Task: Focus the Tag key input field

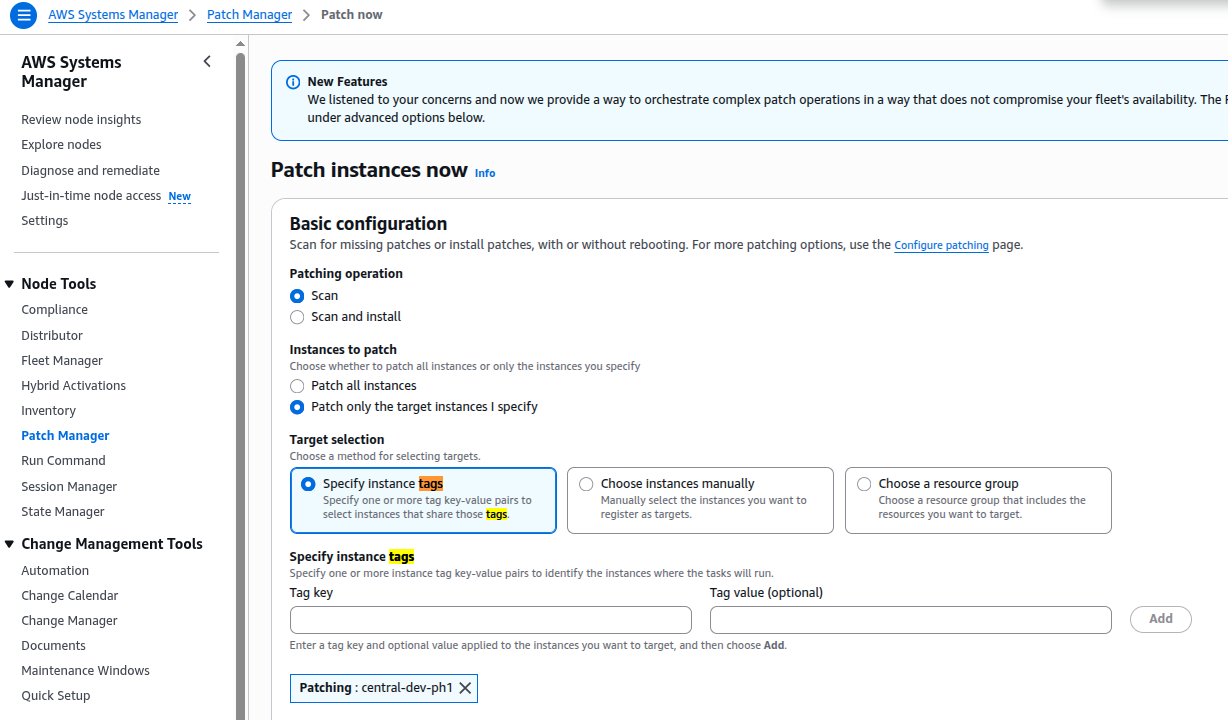Action: point(490,620)
